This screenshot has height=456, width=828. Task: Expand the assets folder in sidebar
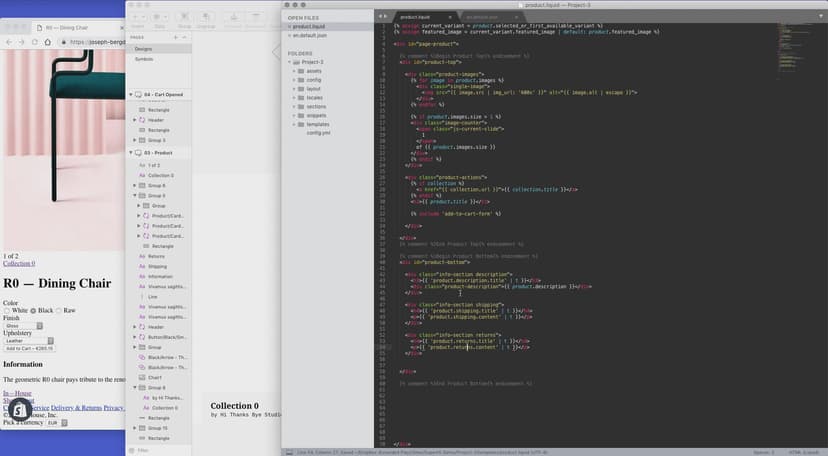click(296, 72)
